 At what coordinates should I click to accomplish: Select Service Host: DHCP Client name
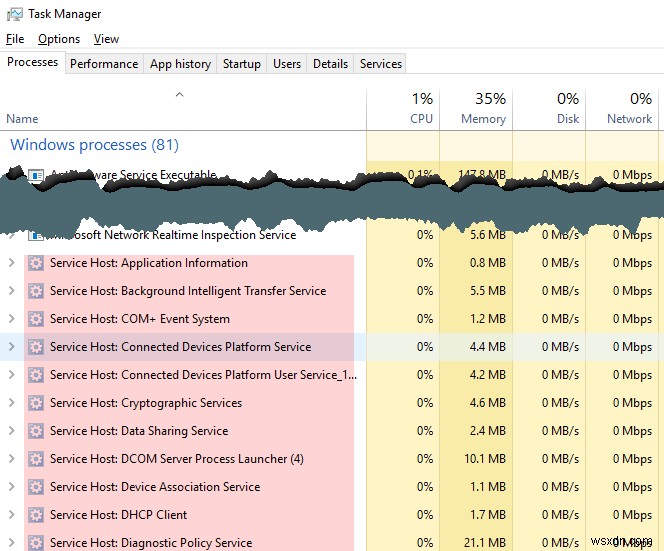pyautogui.click(x=119, y=515)
